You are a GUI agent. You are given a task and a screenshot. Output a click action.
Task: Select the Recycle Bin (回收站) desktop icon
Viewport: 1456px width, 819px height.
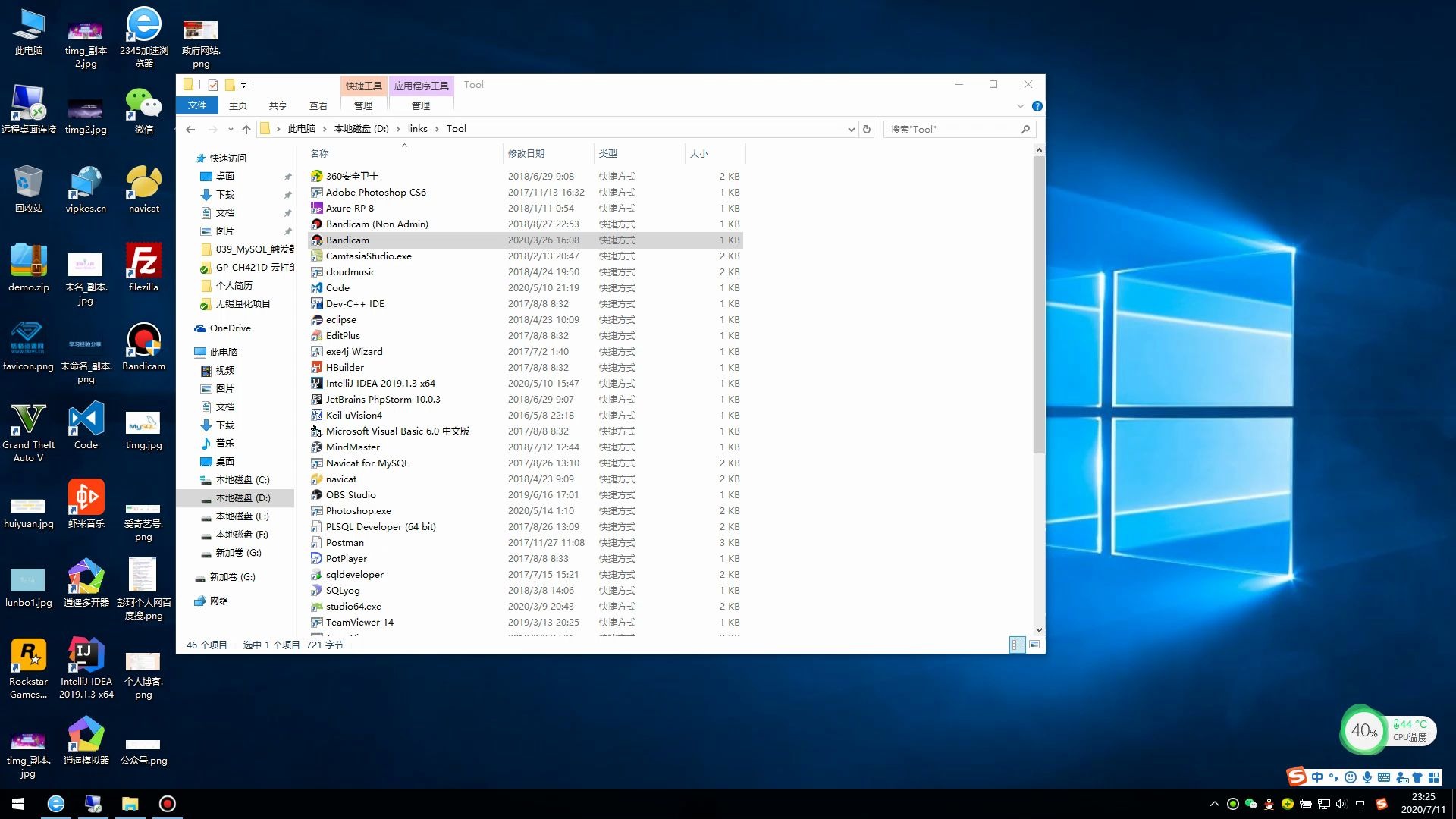(x=29, y=189)
